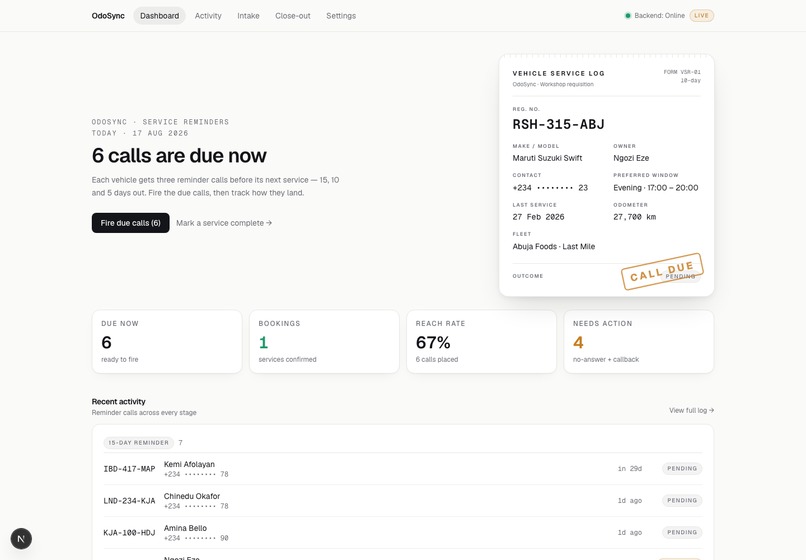Image resolution: width=806 pixels, height=560 pixels.
Task: Click the PENDING badge for Kemi Afolayan
Action: (682, 468)
